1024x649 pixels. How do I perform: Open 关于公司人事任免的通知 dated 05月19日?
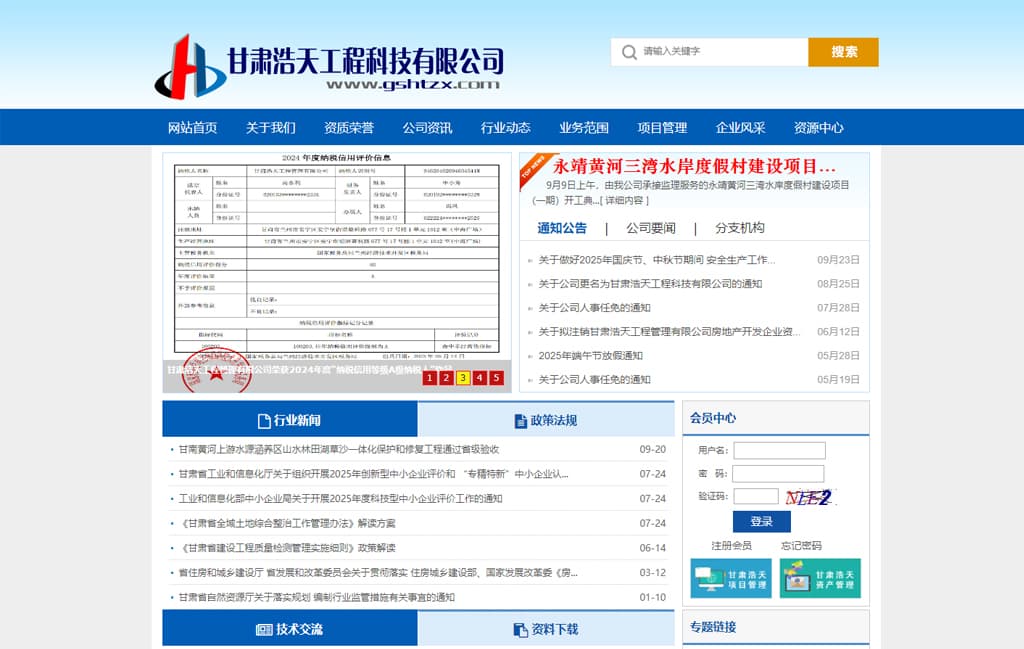tap(594, 379)
